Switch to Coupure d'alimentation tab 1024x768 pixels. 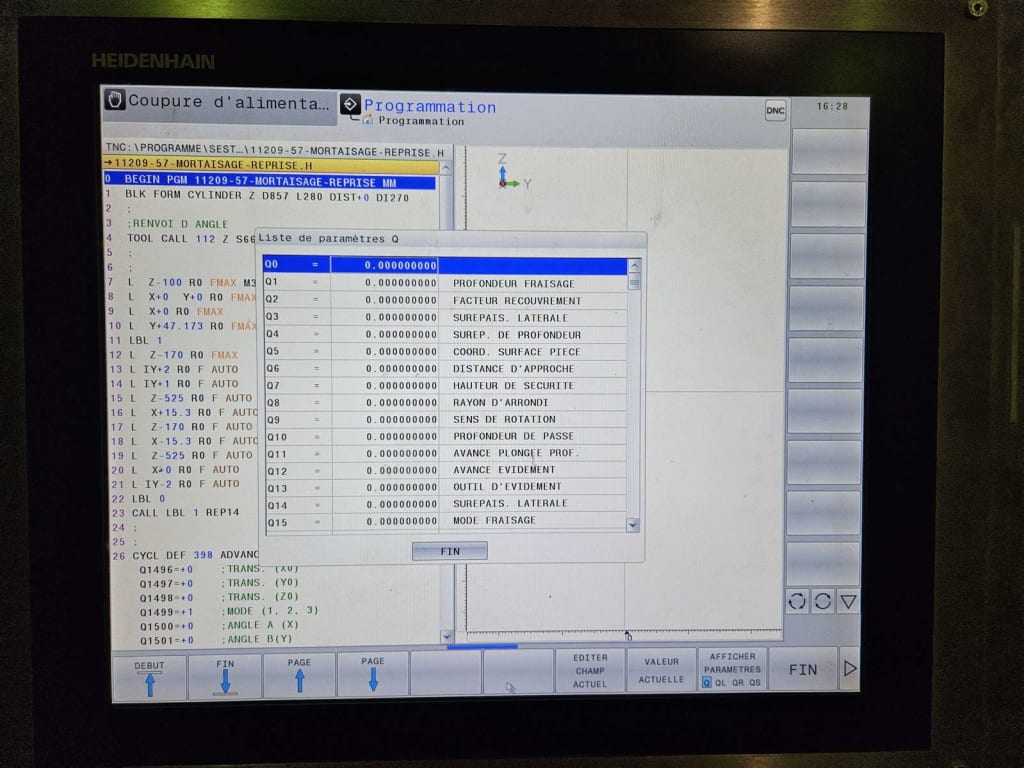coord(229,102)
